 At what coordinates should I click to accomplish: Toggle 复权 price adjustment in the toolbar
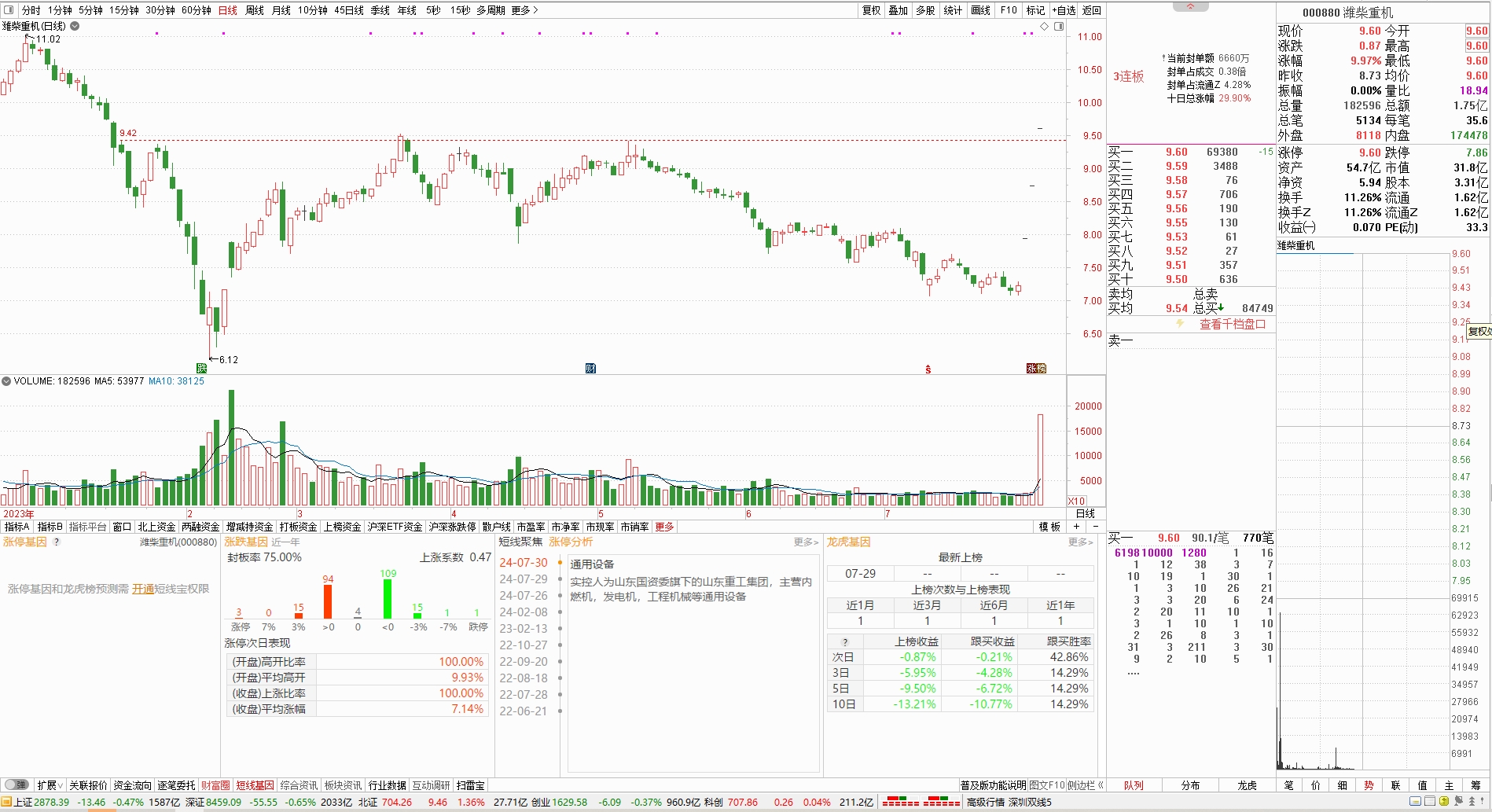(871, 10)
